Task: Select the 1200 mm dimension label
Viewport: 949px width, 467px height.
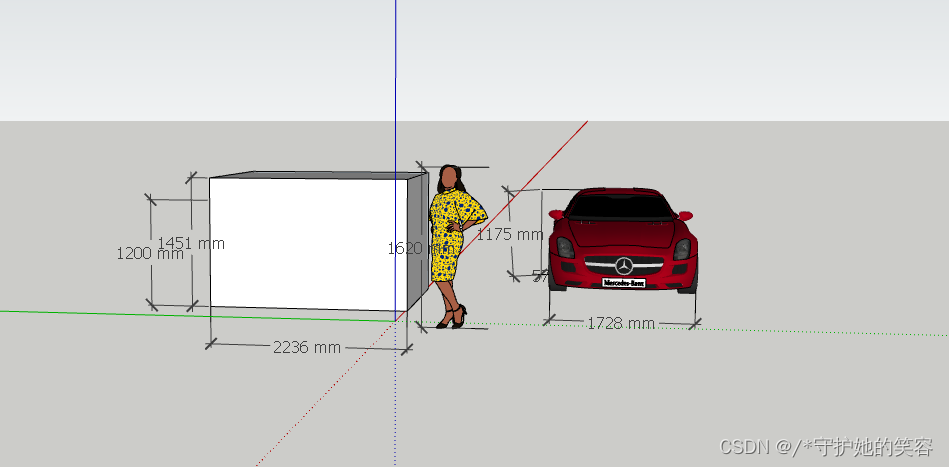Action: click(149, 253)
